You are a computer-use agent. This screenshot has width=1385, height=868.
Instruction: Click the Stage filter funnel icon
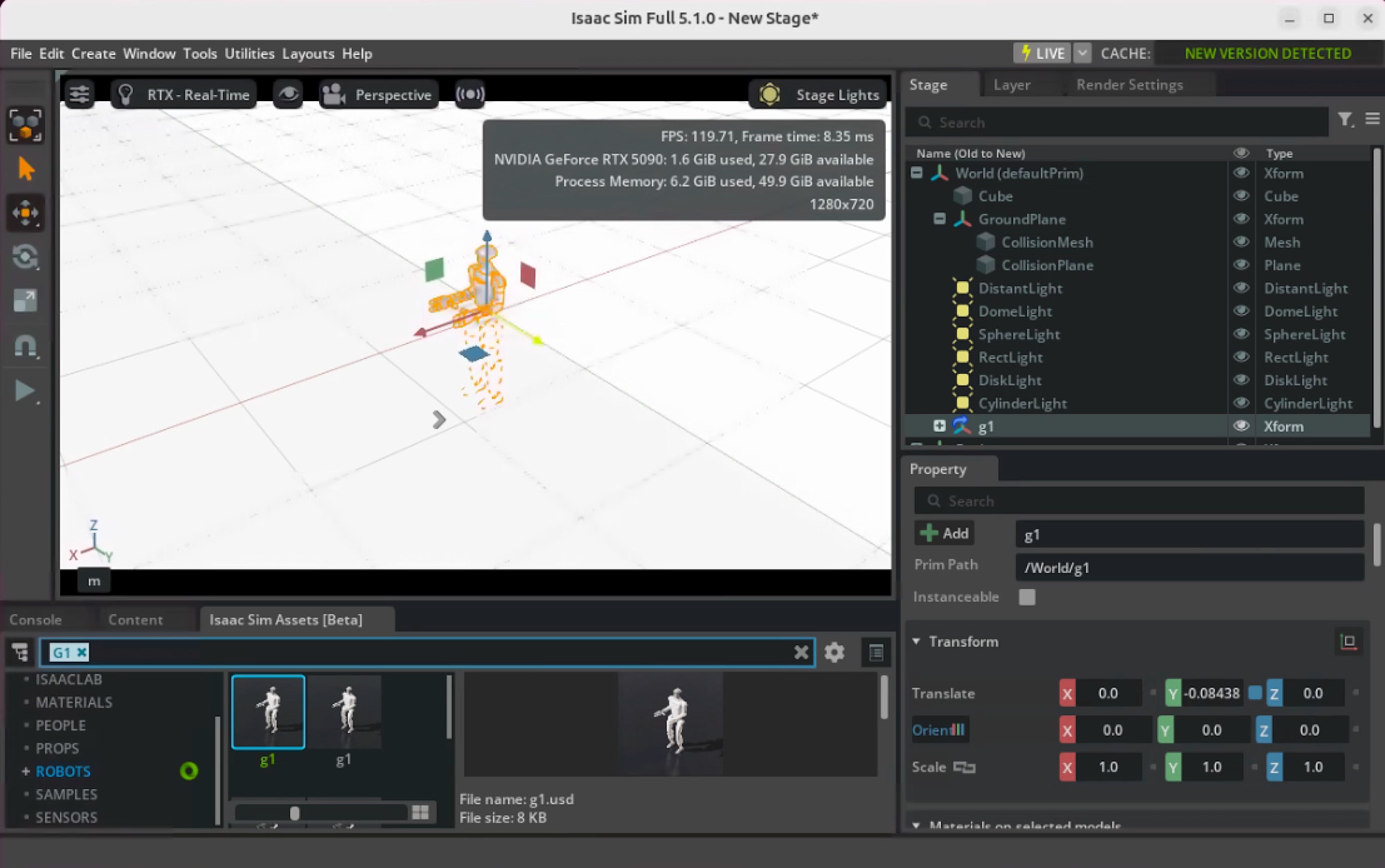[1344, 120]
